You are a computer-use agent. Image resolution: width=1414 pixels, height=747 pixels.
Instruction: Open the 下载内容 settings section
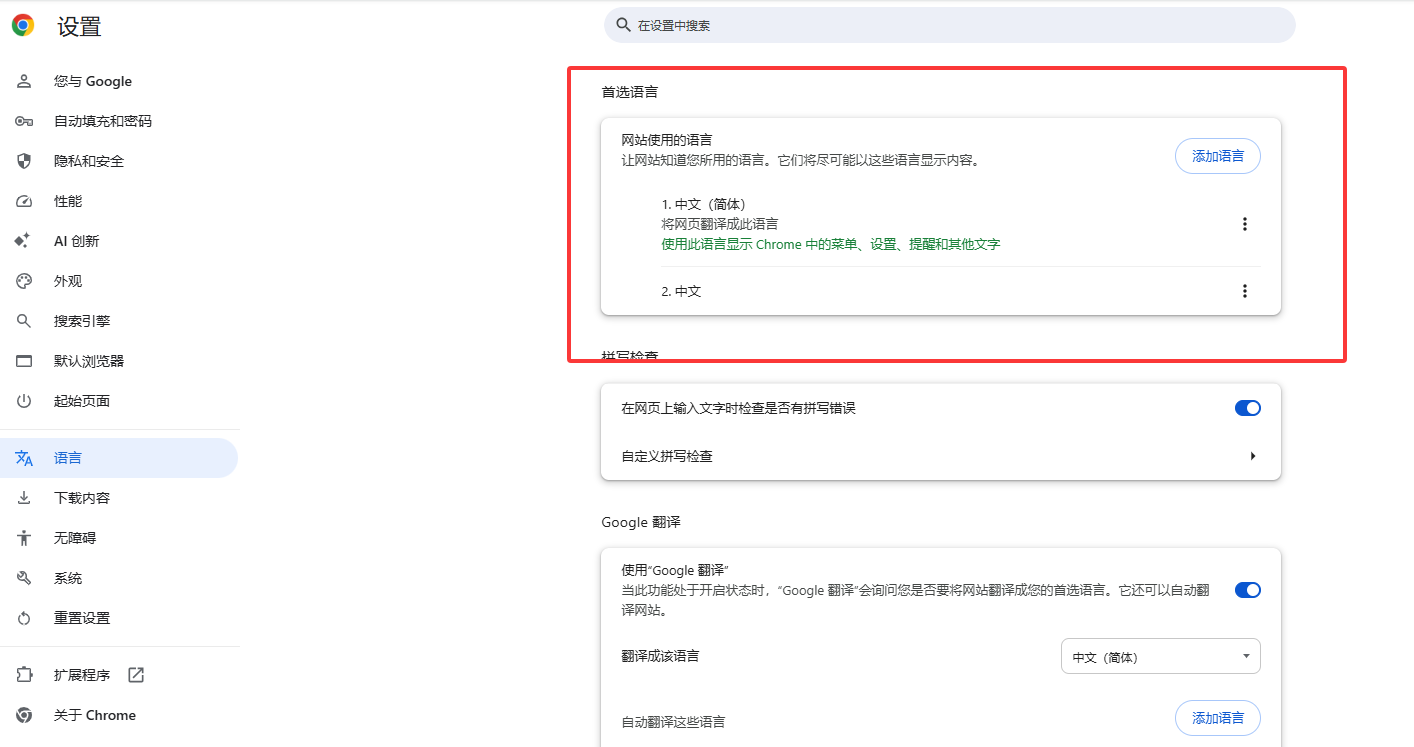[x=82, y=498]
